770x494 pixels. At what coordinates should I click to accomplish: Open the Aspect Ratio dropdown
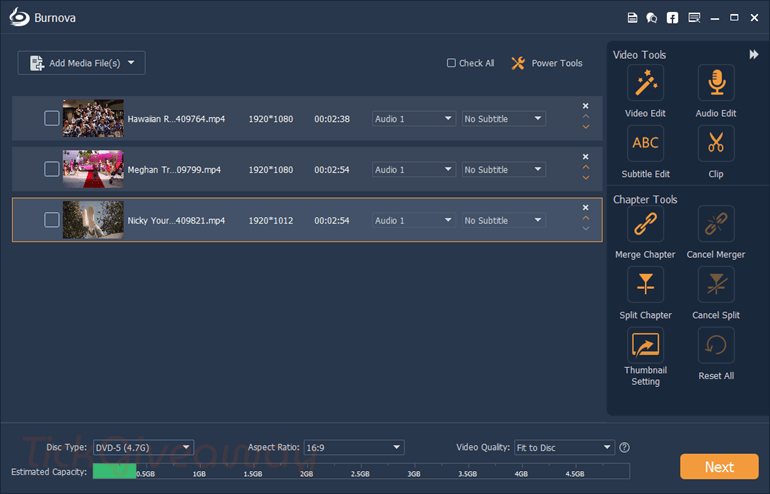point(354,447)
